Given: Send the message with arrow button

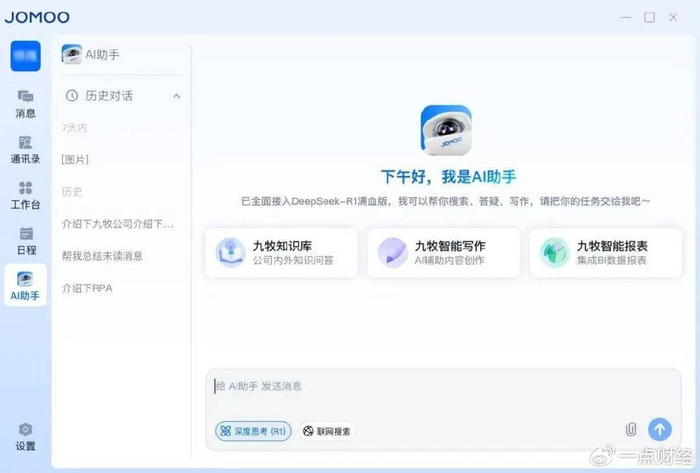Looking at the screenshot, I should coord(660,429).
